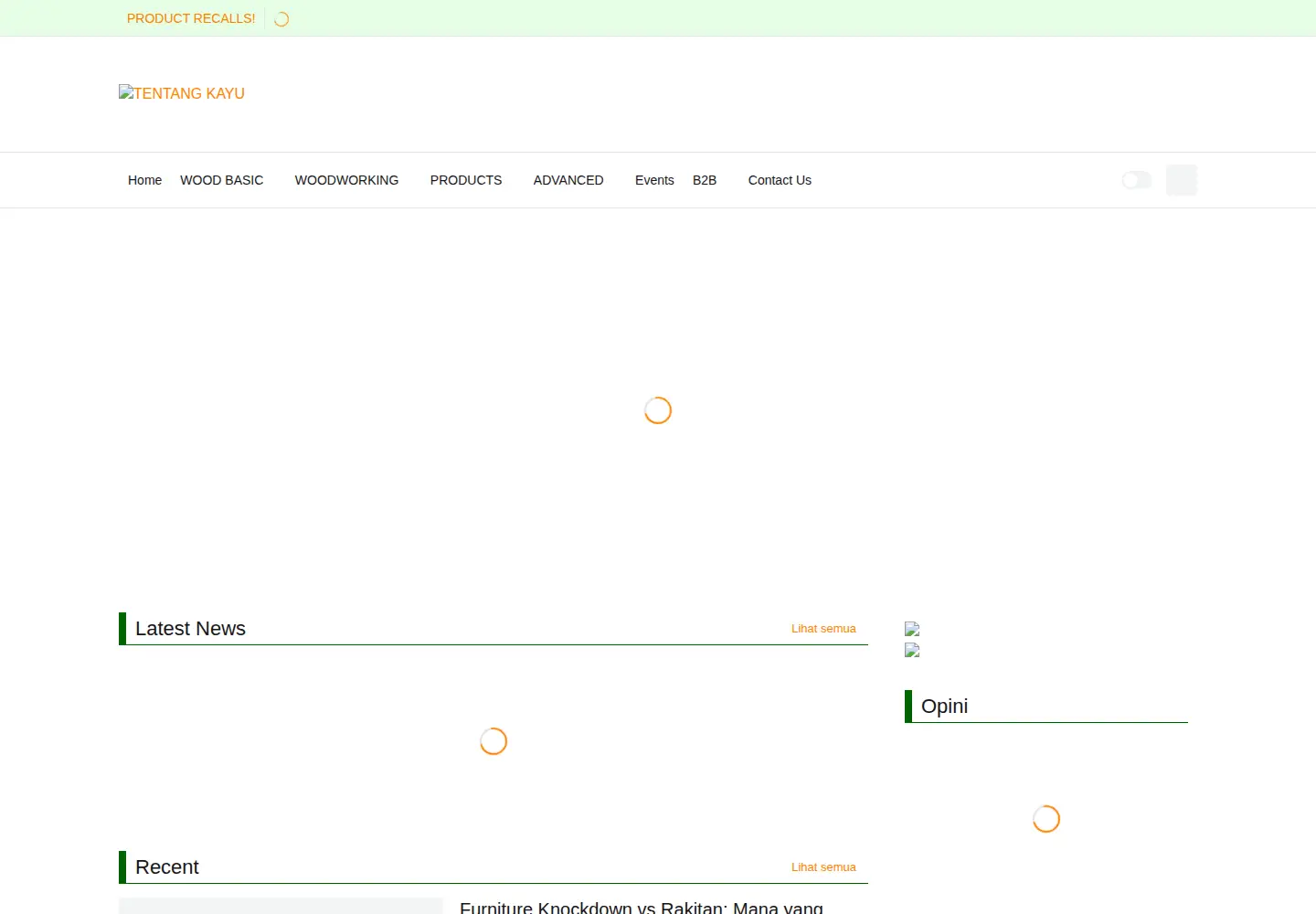This screenshot has height=914, width=1316.
Task: Click the Latest News heading
Action: [x=190, y=629]
